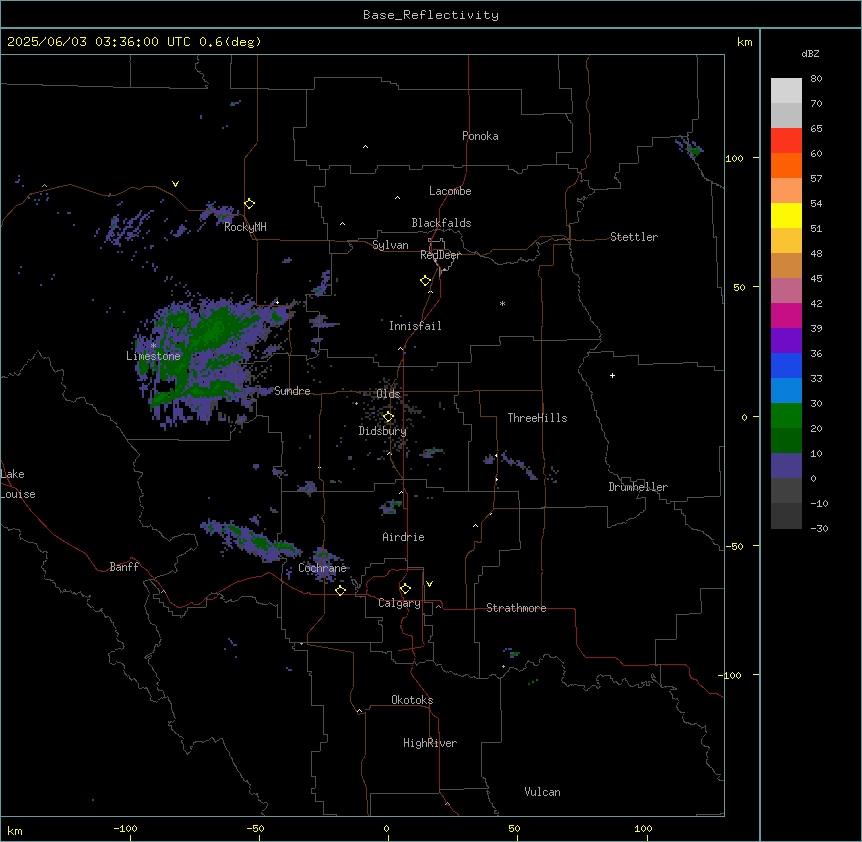Select the Okotoks label
862x842 pixels.
tap(412, 700)
